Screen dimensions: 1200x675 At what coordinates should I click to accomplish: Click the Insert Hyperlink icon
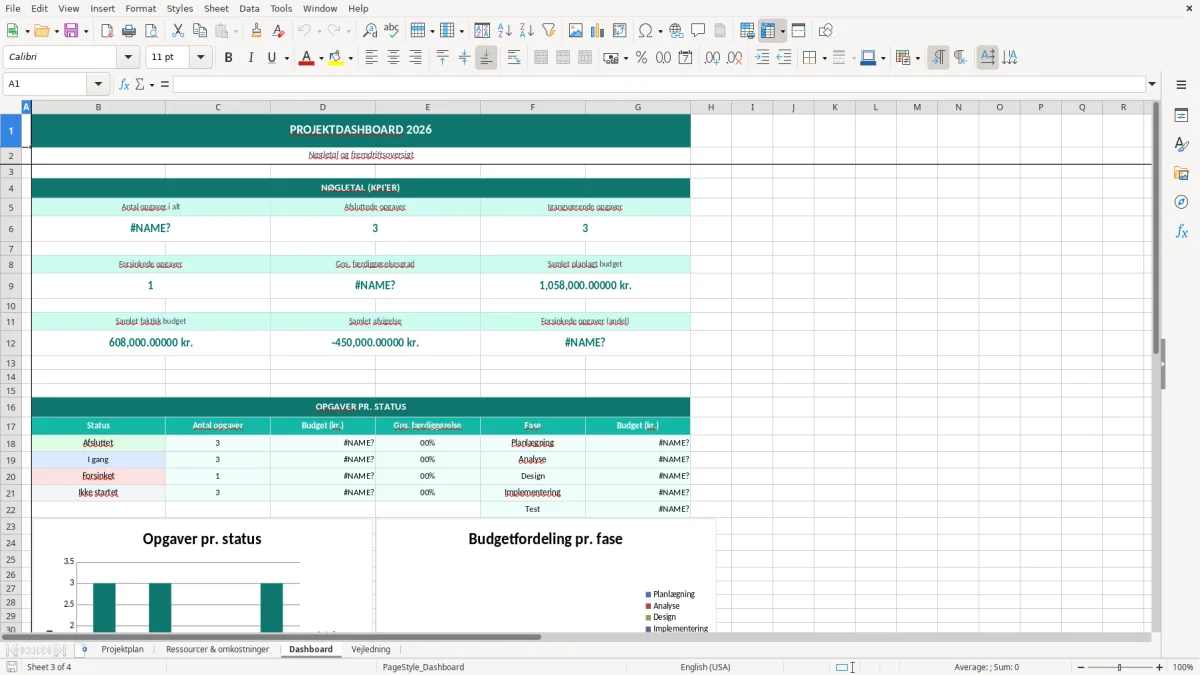676,31
